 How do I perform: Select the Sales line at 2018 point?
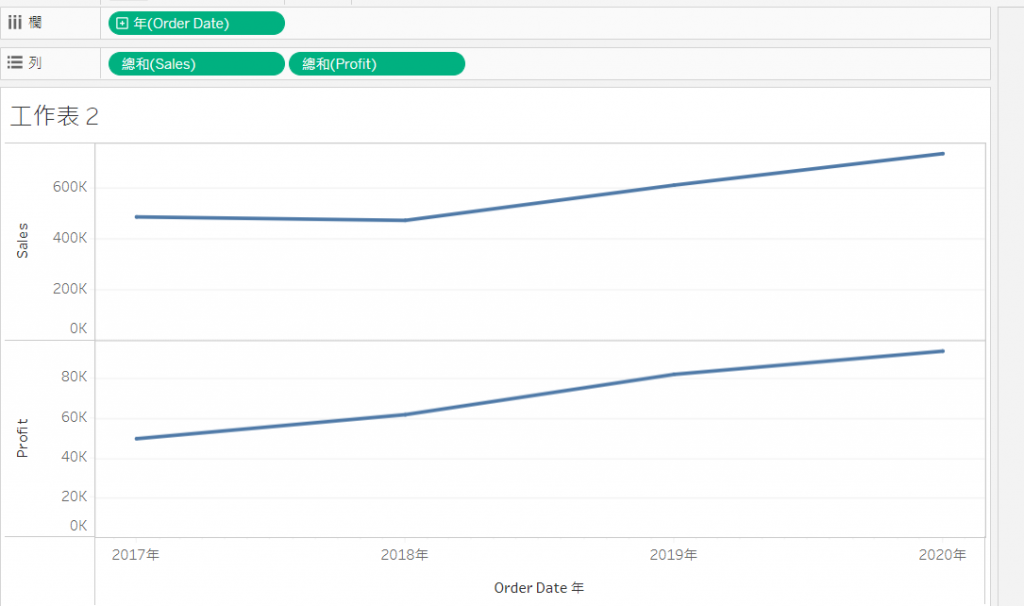click(405, 221)
